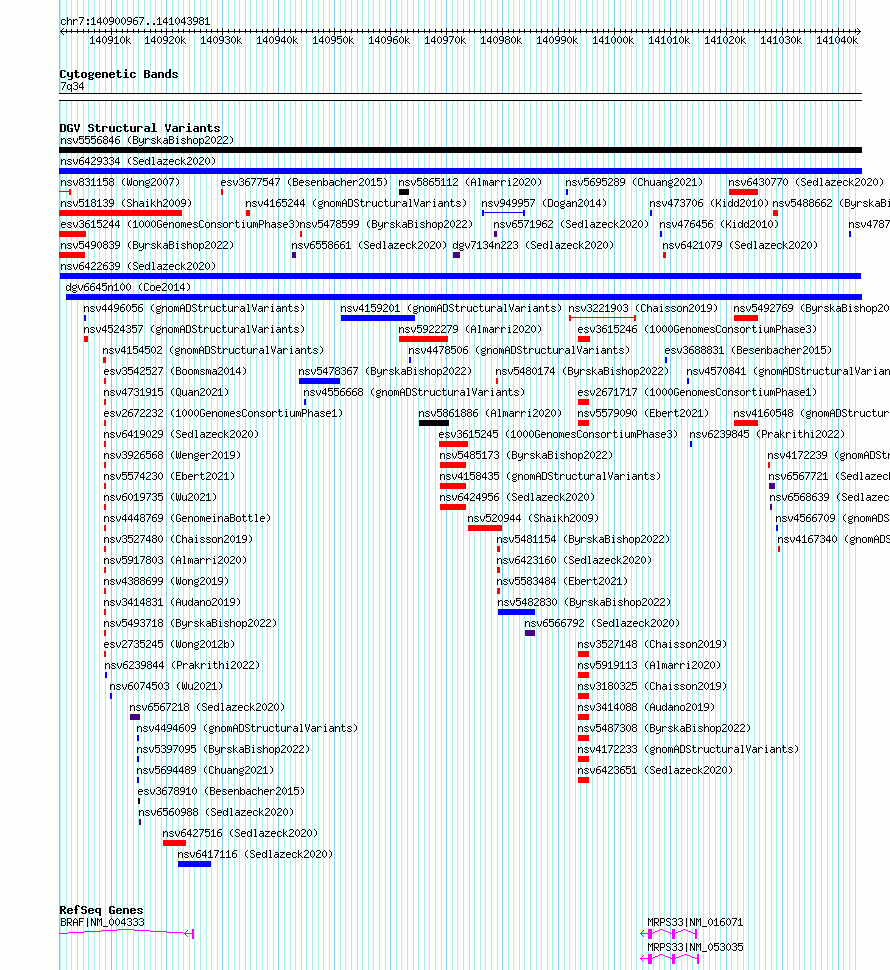Click nsv949957 (Dogan2014) blue span glyph
Viewport: 890px width, 970px height.
tap(503, 213)
